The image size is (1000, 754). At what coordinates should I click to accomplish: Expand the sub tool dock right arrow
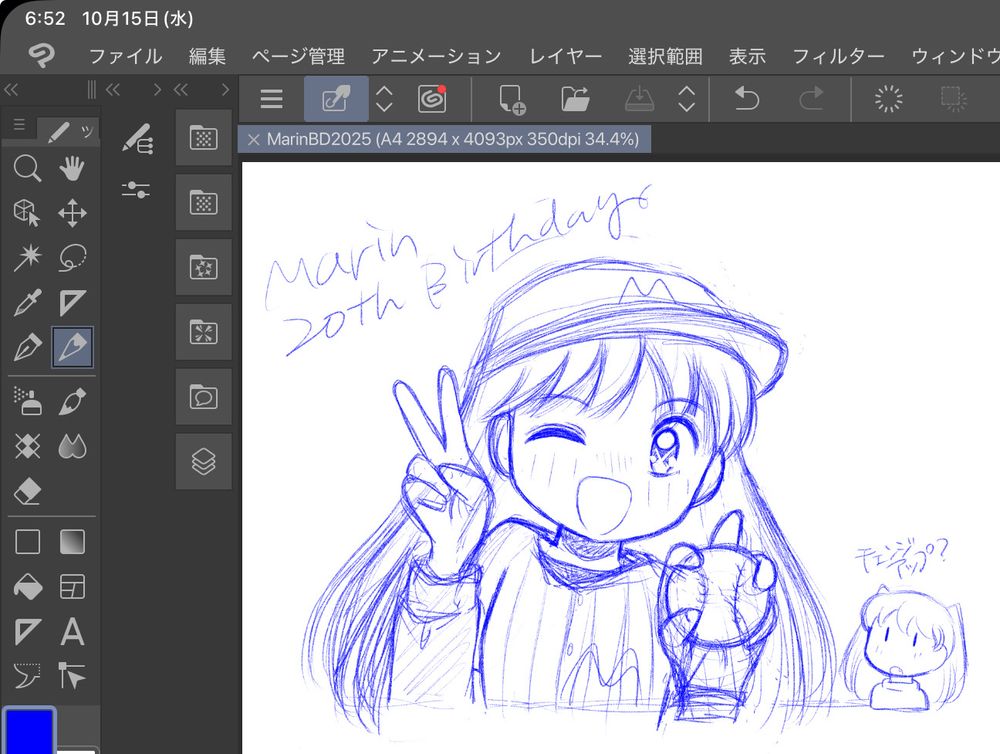157,90
